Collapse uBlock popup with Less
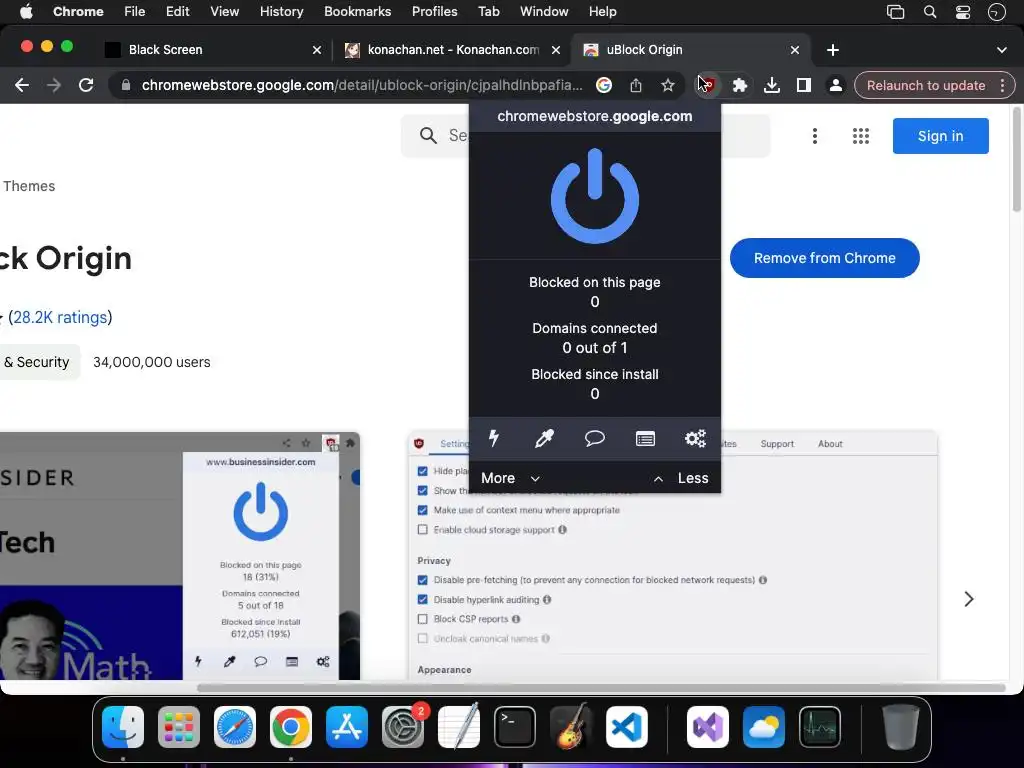1024x768 pixels. click(x=680, y=478)
